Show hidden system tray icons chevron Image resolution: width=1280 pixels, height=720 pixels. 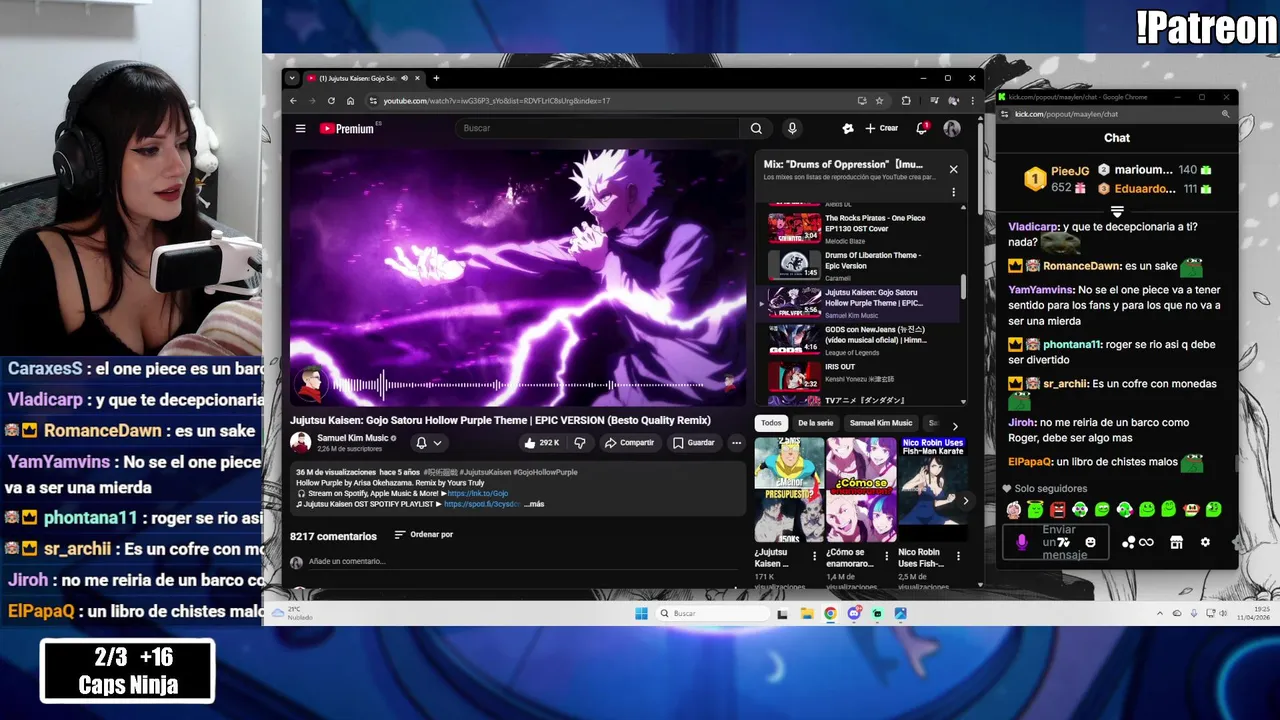[x=1160, y=613]
